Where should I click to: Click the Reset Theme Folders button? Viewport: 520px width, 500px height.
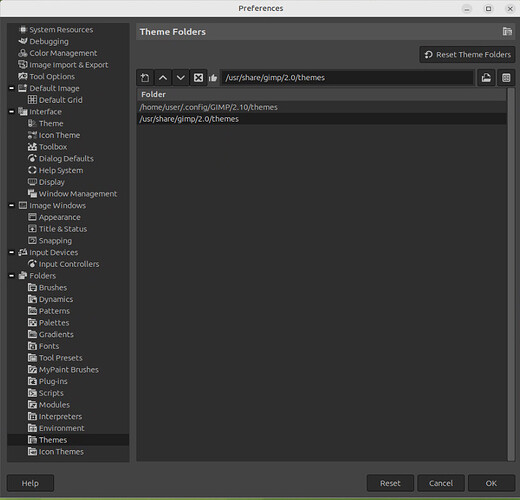(467, 54)
